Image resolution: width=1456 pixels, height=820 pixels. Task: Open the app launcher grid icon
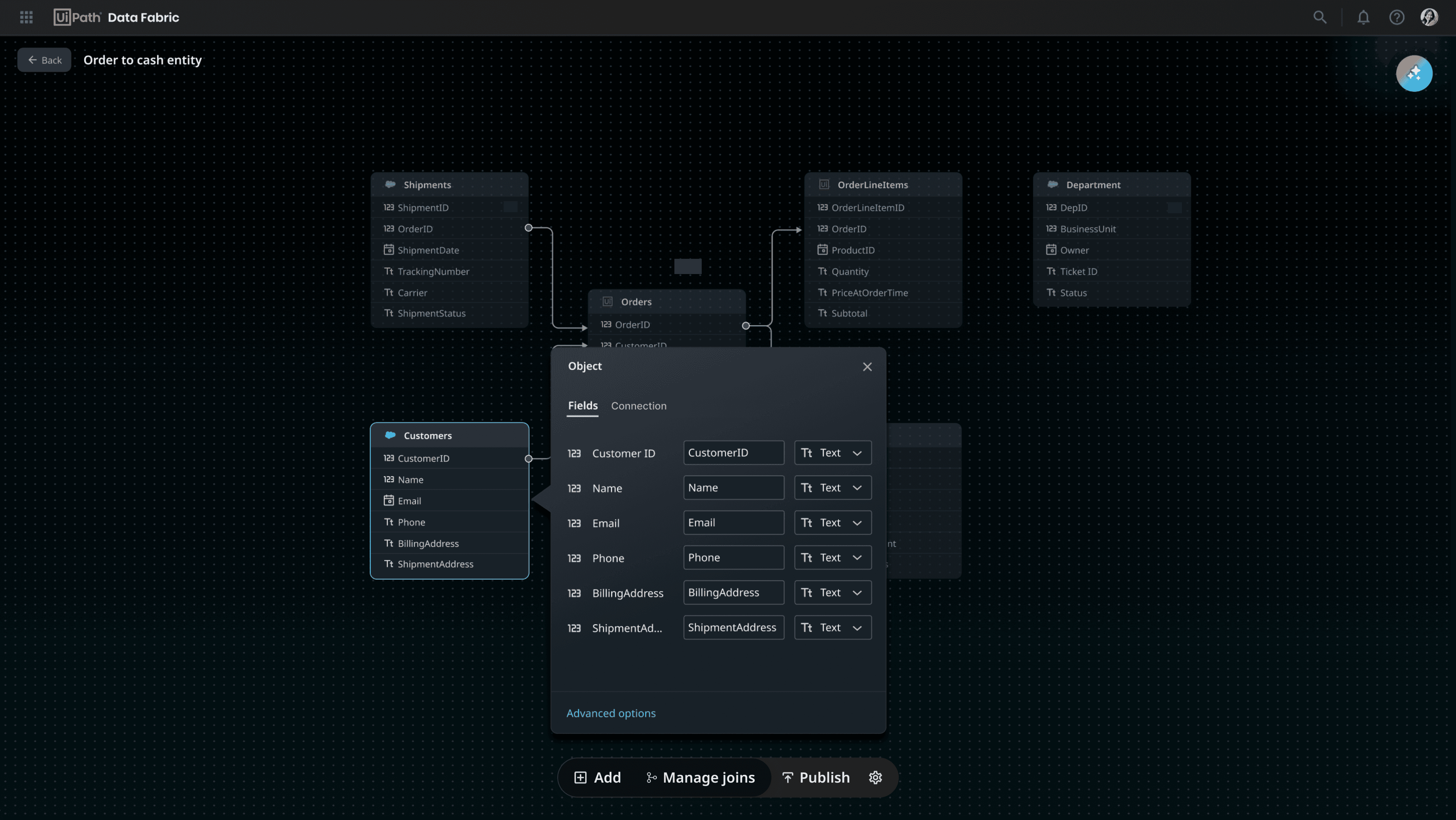26,17
